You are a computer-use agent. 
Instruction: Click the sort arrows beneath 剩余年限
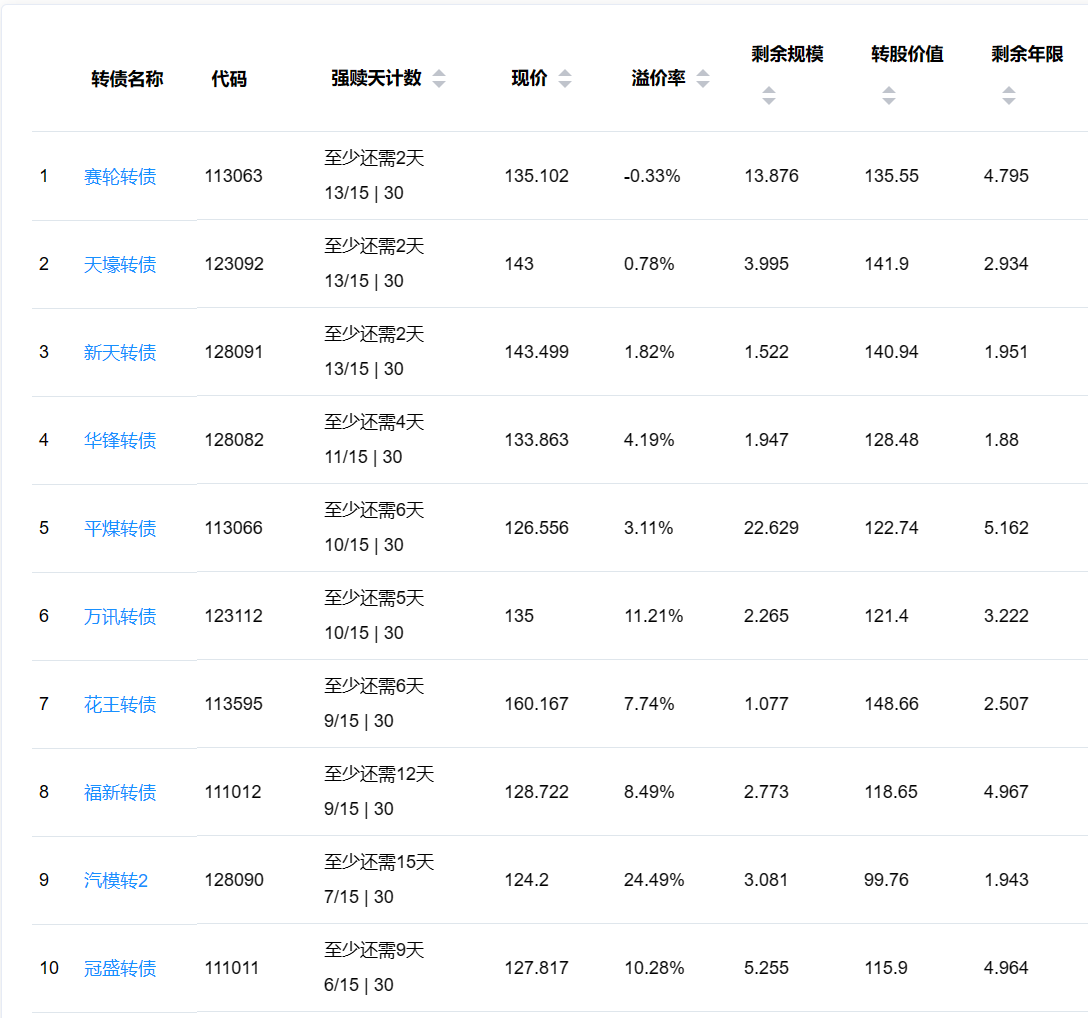[x=1008, y=96]
